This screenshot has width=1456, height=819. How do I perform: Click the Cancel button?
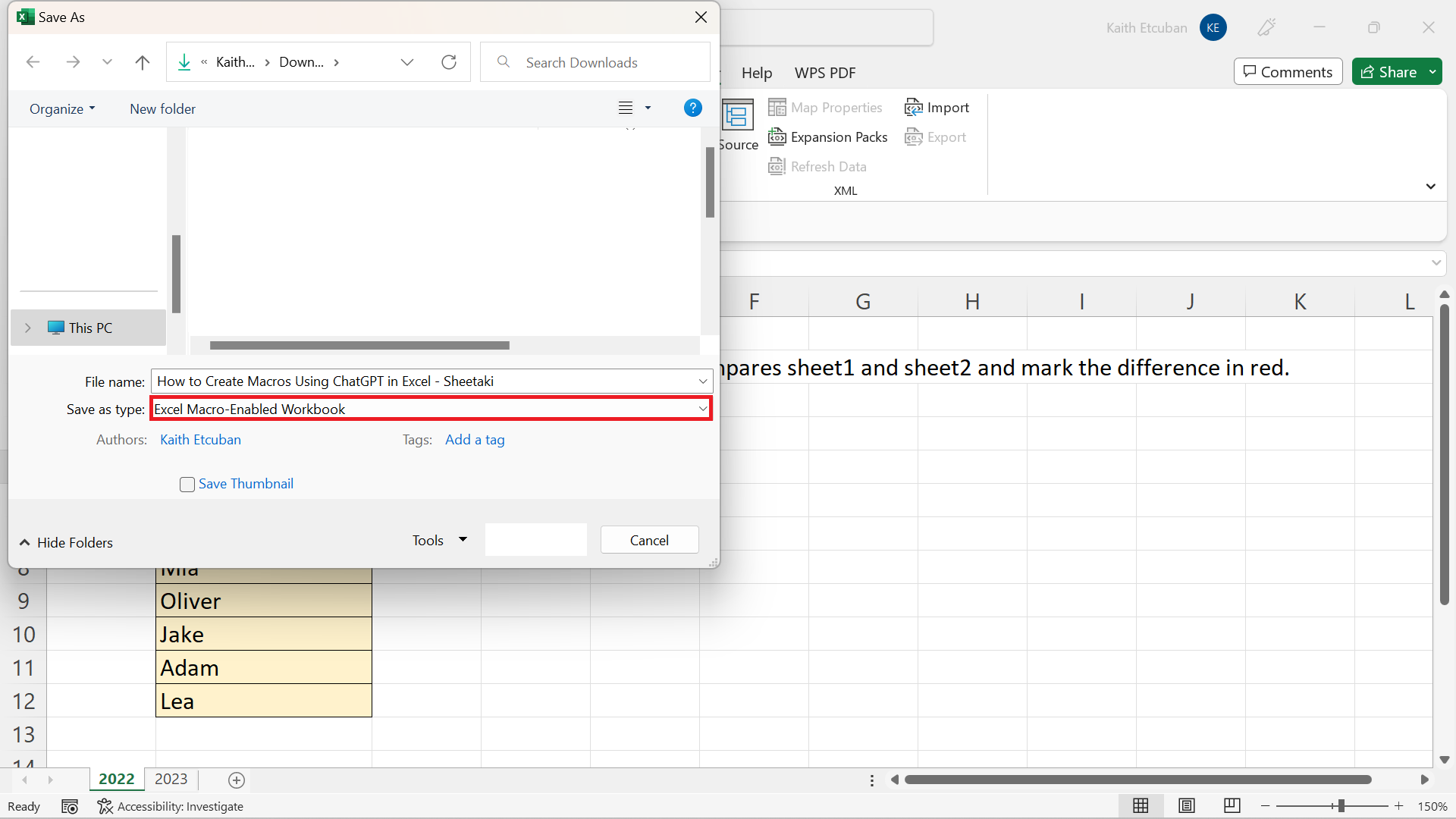point(649,540)
